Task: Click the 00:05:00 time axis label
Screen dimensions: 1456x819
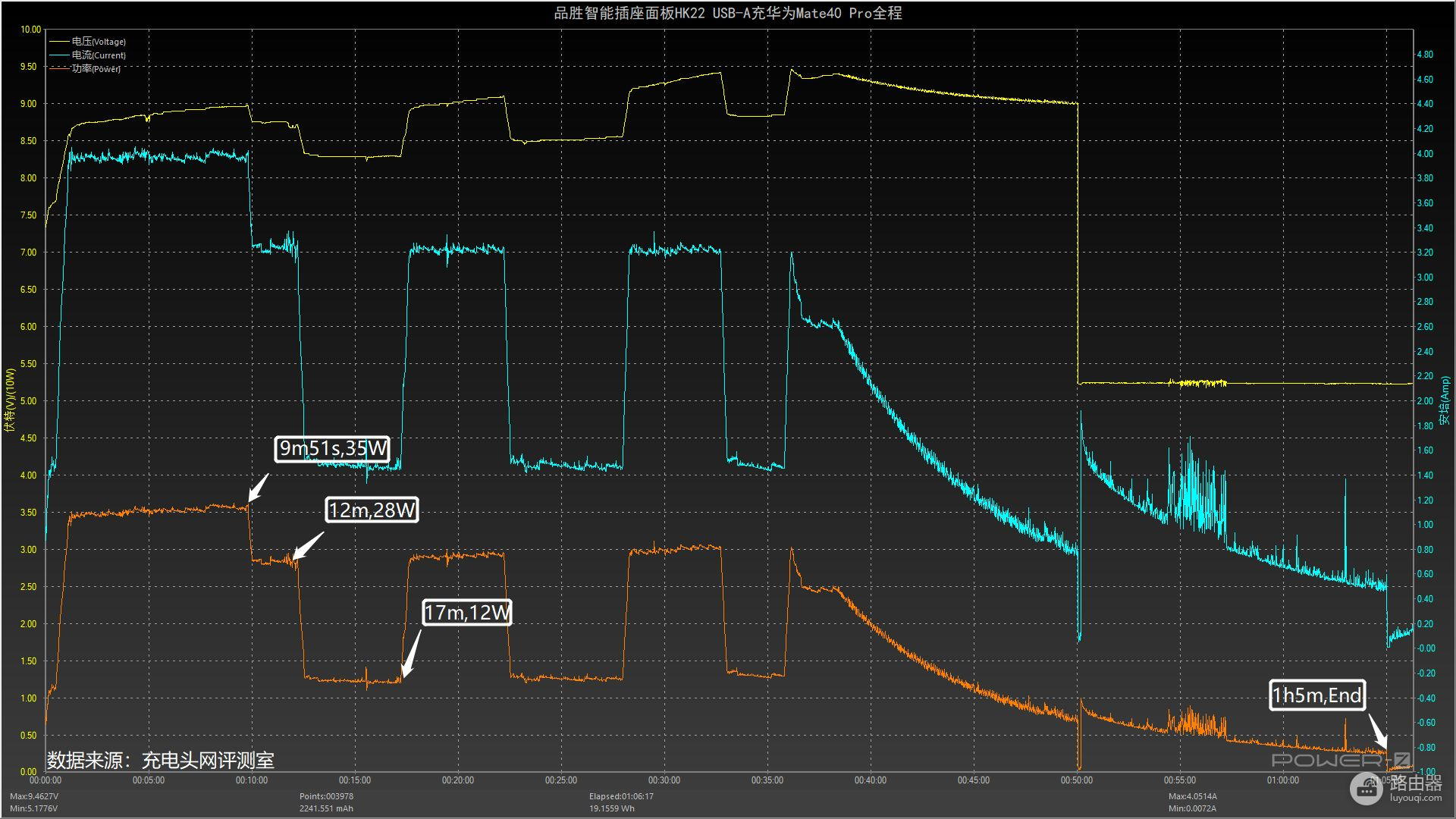Action: 149,780
